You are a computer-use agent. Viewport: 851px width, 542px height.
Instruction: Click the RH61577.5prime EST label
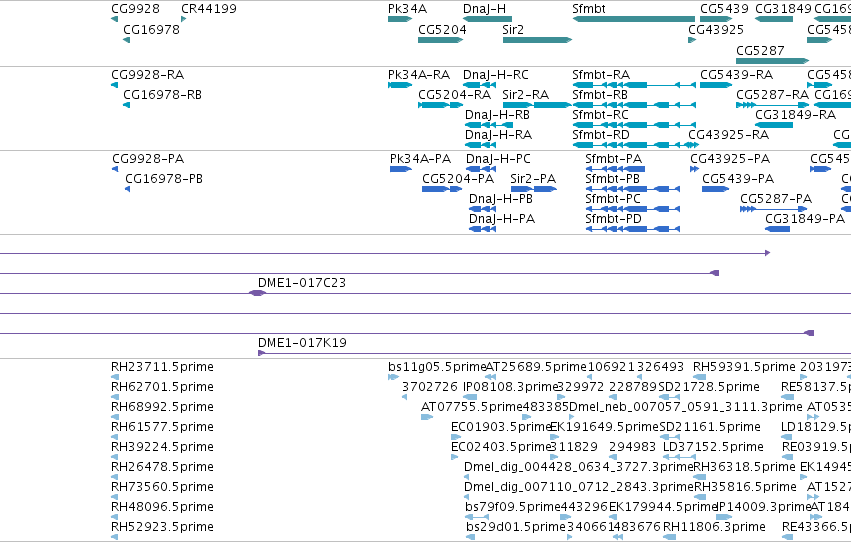click(x=162, y=428)
